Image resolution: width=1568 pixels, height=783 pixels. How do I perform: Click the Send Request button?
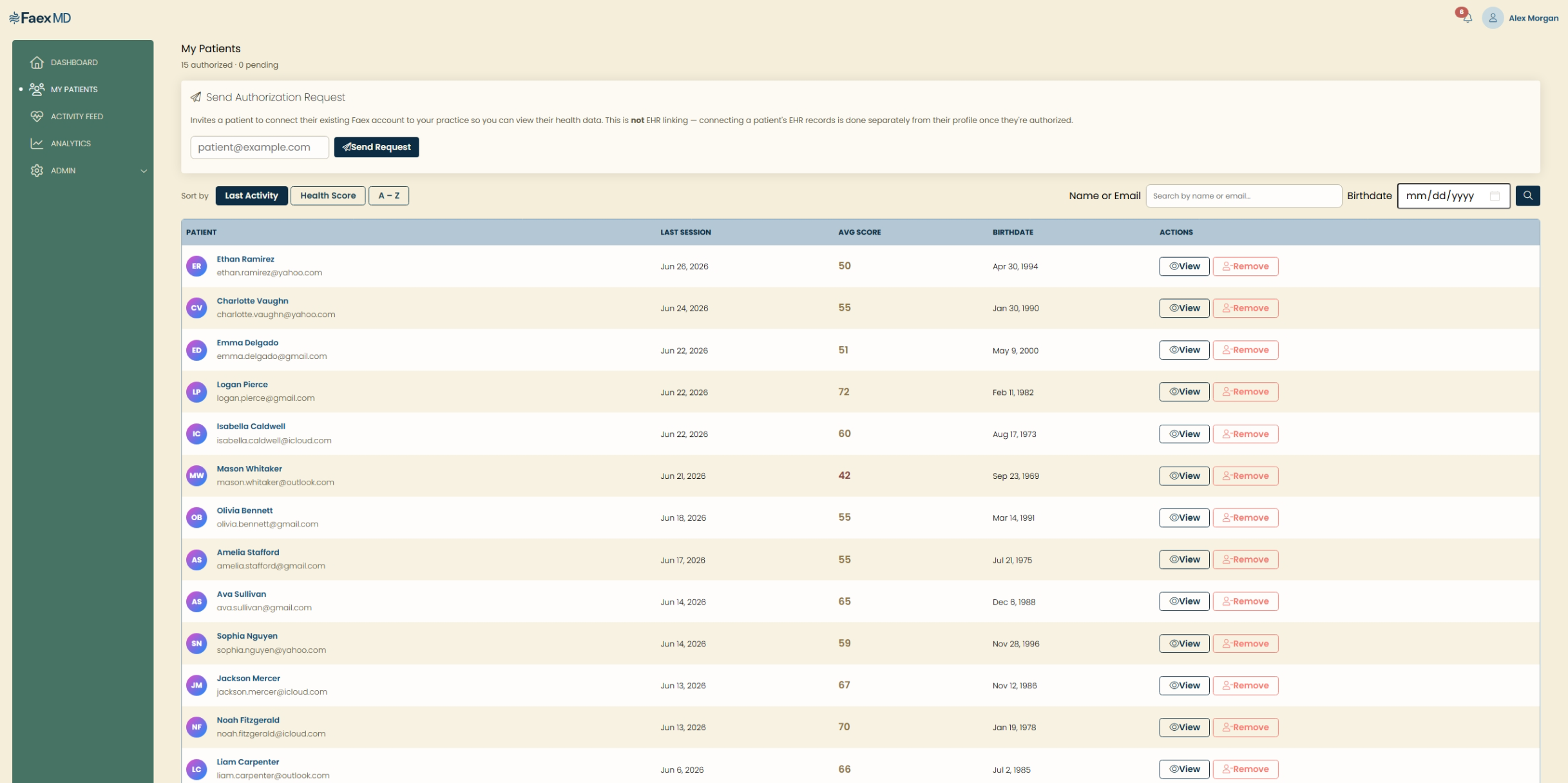coord(376,147)
